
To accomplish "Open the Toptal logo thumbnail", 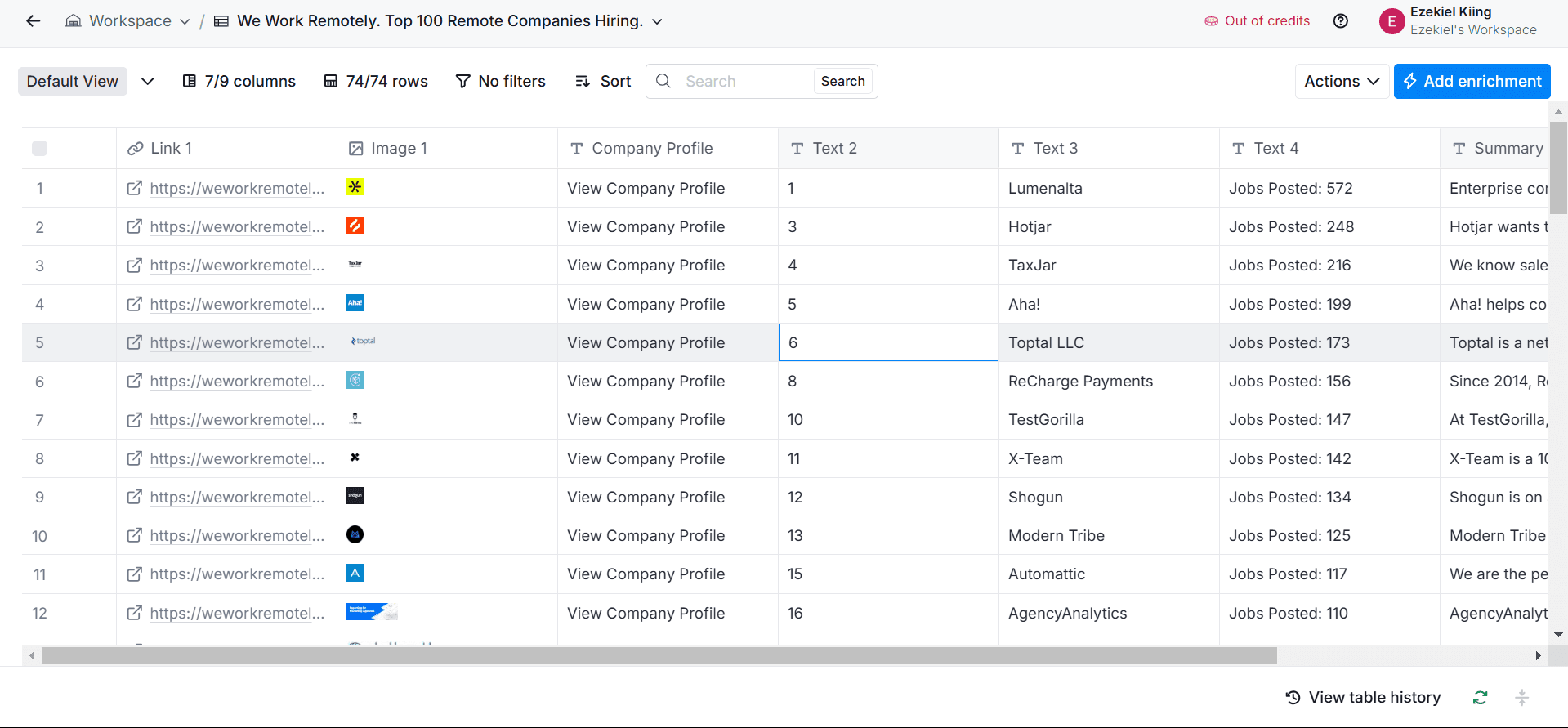I will (363, 341).
